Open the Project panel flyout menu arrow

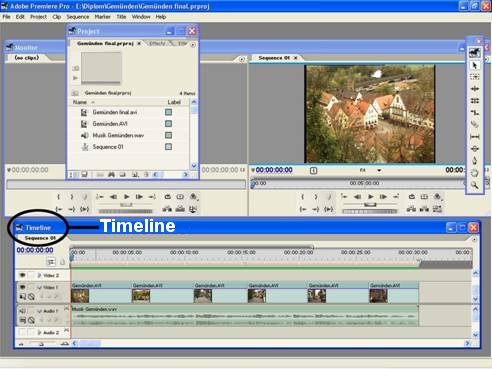193,44
